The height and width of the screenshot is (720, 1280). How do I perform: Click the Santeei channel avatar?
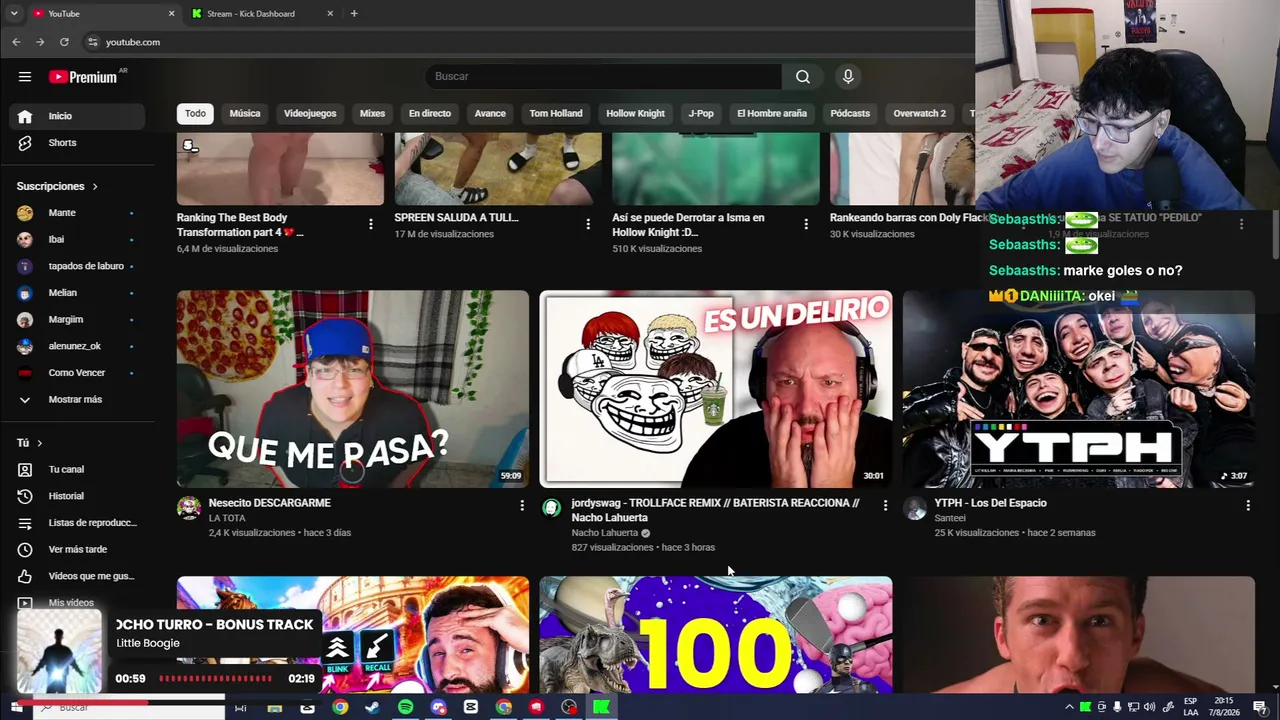915,508
